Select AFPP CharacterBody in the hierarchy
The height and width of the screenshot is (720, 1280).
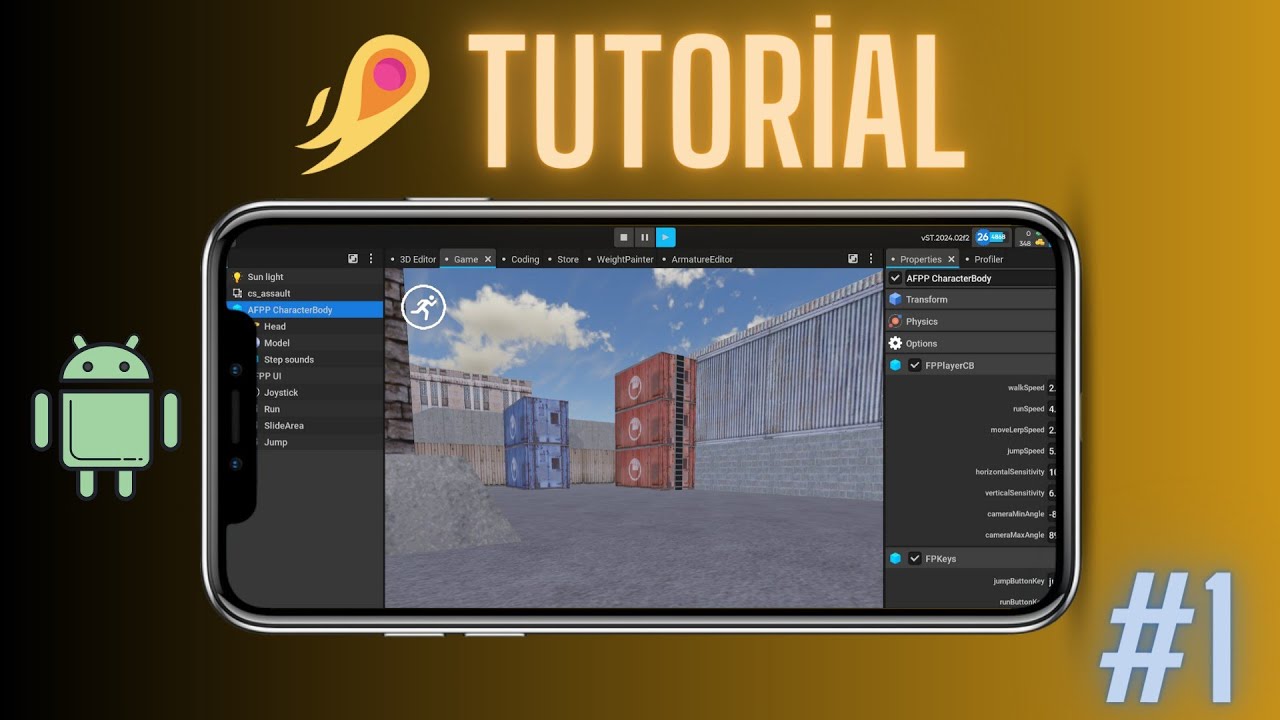point(306,310)
